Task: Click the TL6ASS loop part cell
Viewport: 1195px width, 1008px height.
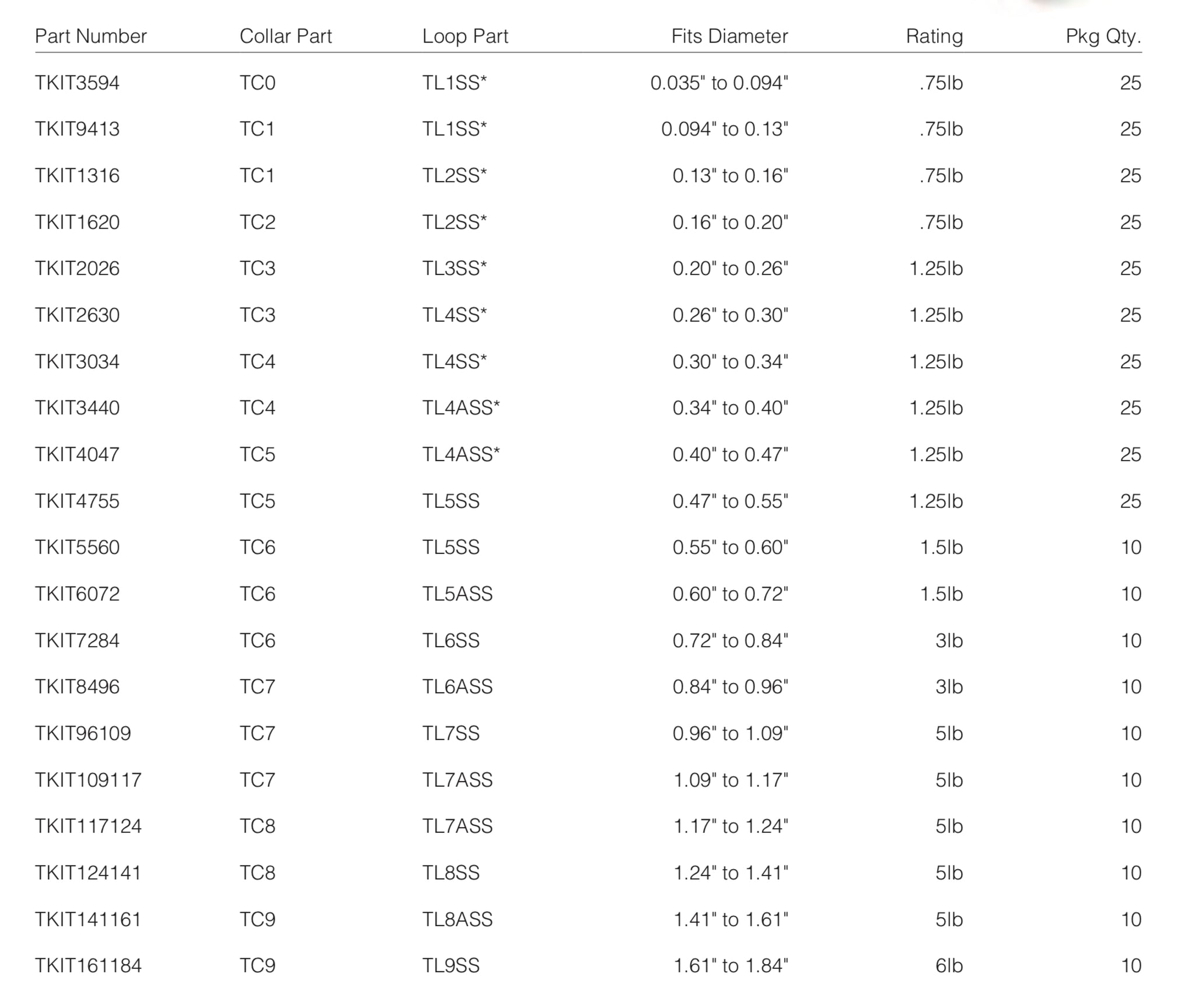Action: [x=457, y=687]
